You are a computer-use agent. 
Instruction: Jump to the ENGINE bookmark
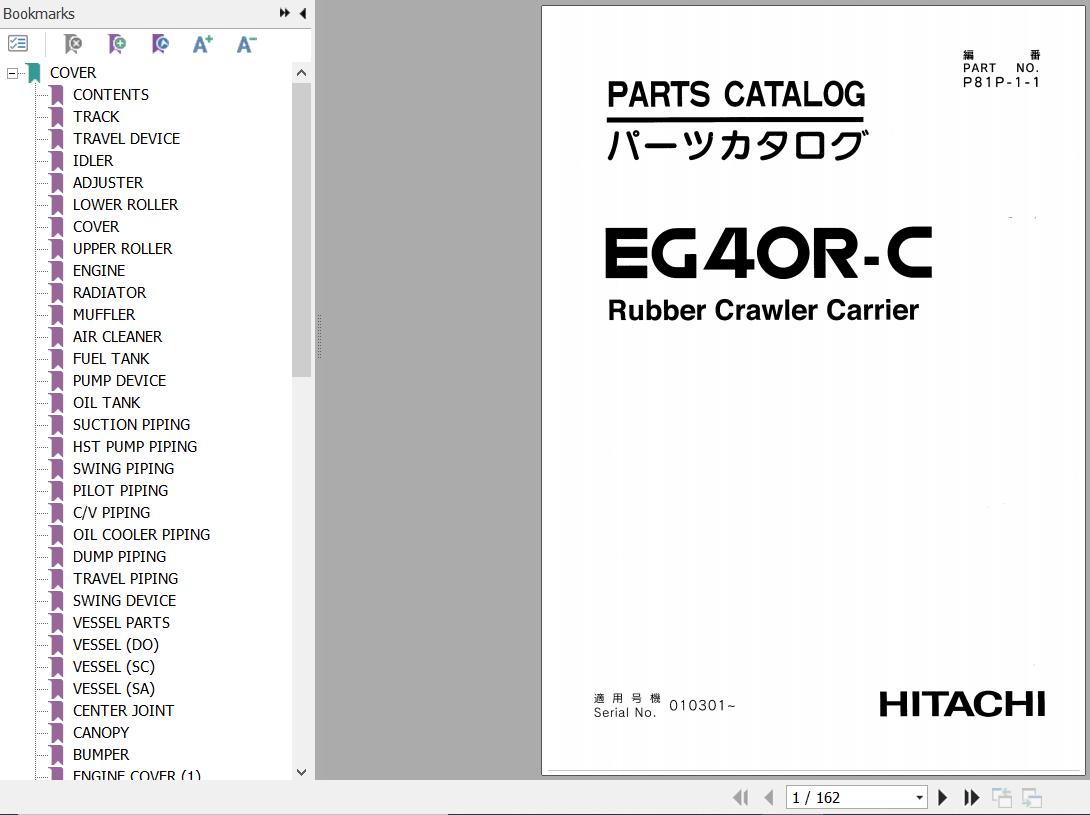pos(99,271)
